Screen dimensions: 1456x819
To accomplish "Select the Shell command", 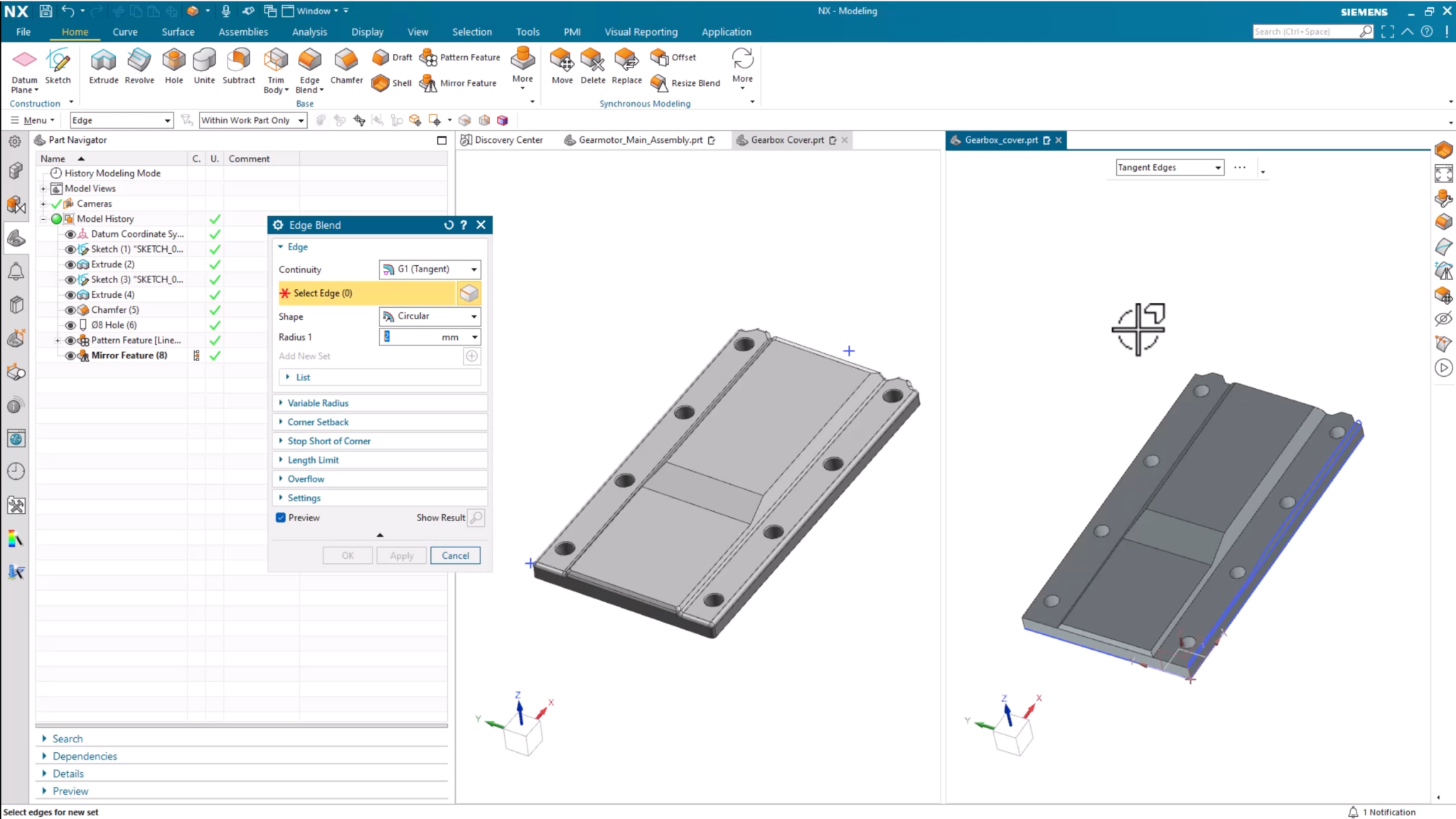I will [x=391, y=83].
